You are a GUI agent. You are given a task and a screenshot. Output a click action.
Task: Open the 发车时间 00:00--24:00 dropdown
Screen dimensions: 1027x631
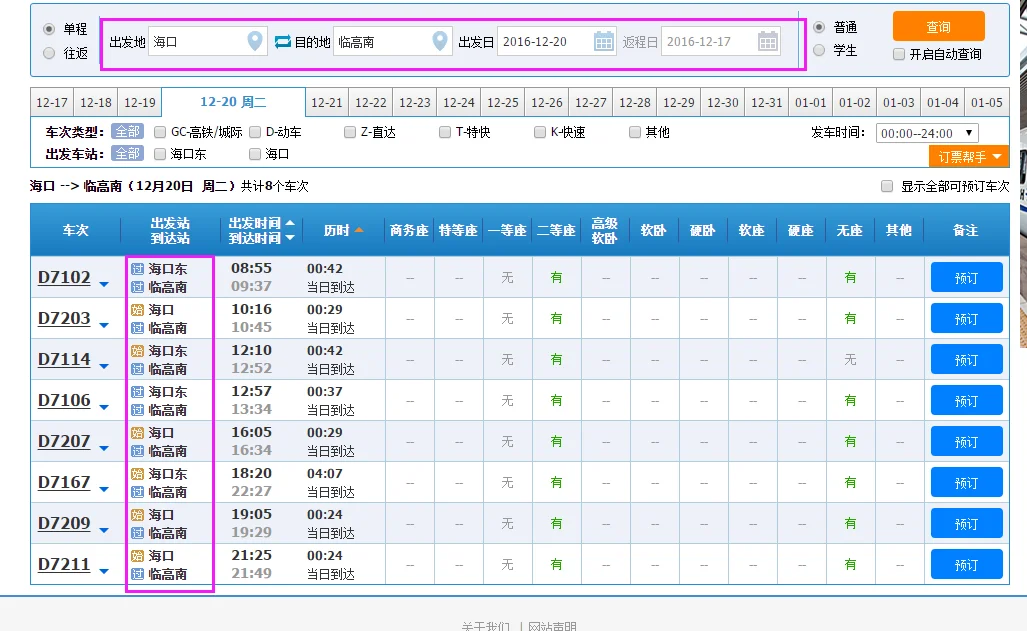[926, 133]
